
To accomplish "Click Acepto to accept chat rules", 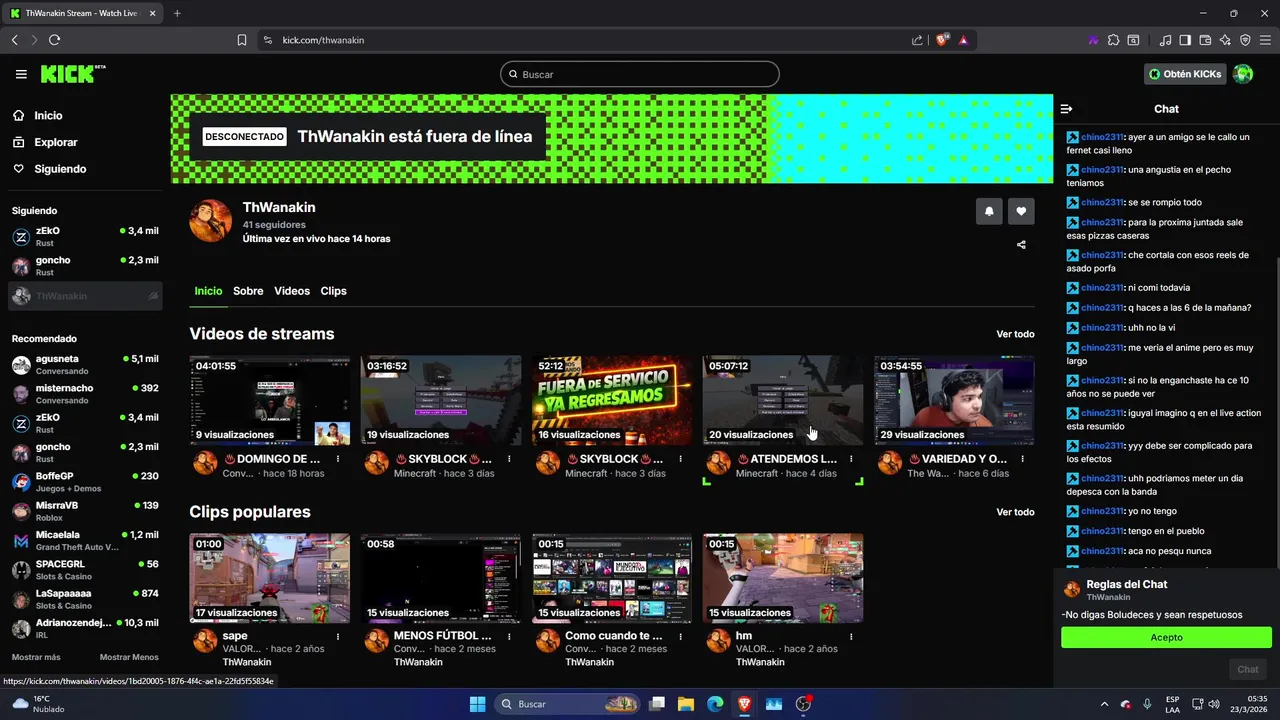I will coord(1166,637).
